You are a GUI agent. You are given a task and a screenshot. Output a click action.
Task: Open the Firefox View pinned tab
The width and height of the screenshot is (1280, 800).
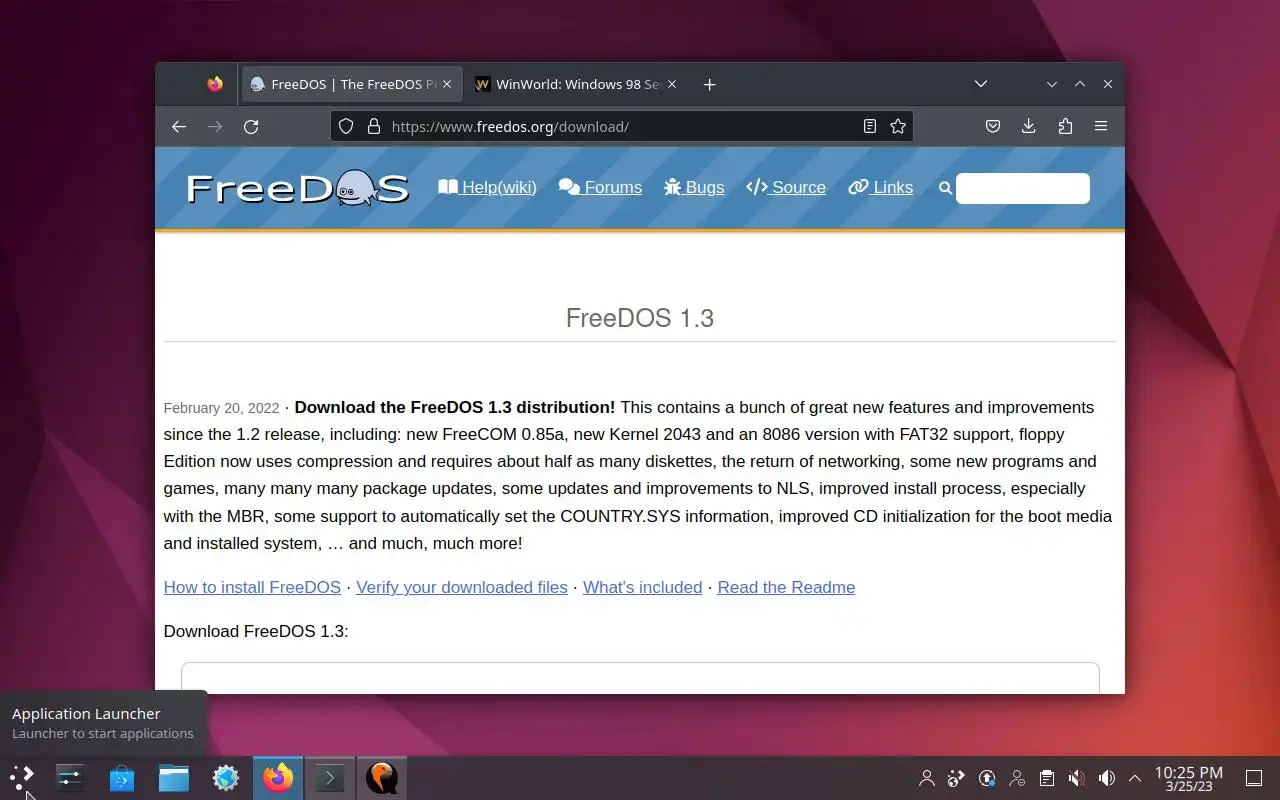215,85
